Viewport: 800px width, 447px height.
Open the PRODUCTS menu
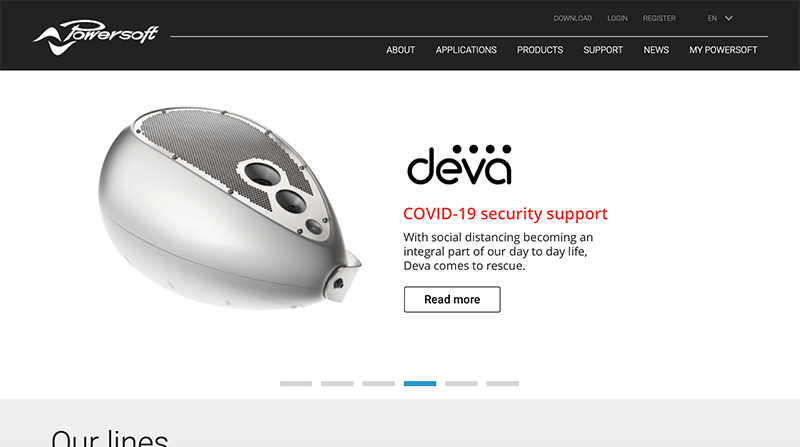point(540,50)
